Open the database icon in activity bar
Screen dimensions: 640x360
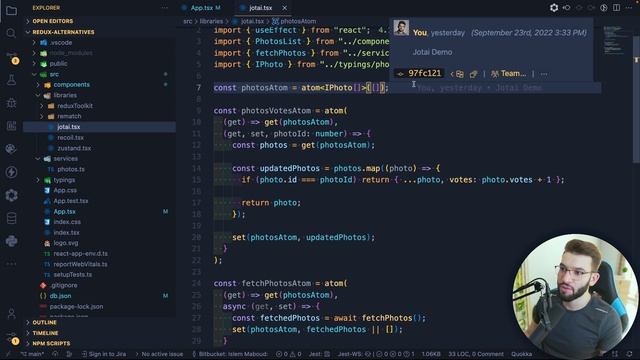coord(11,218)
